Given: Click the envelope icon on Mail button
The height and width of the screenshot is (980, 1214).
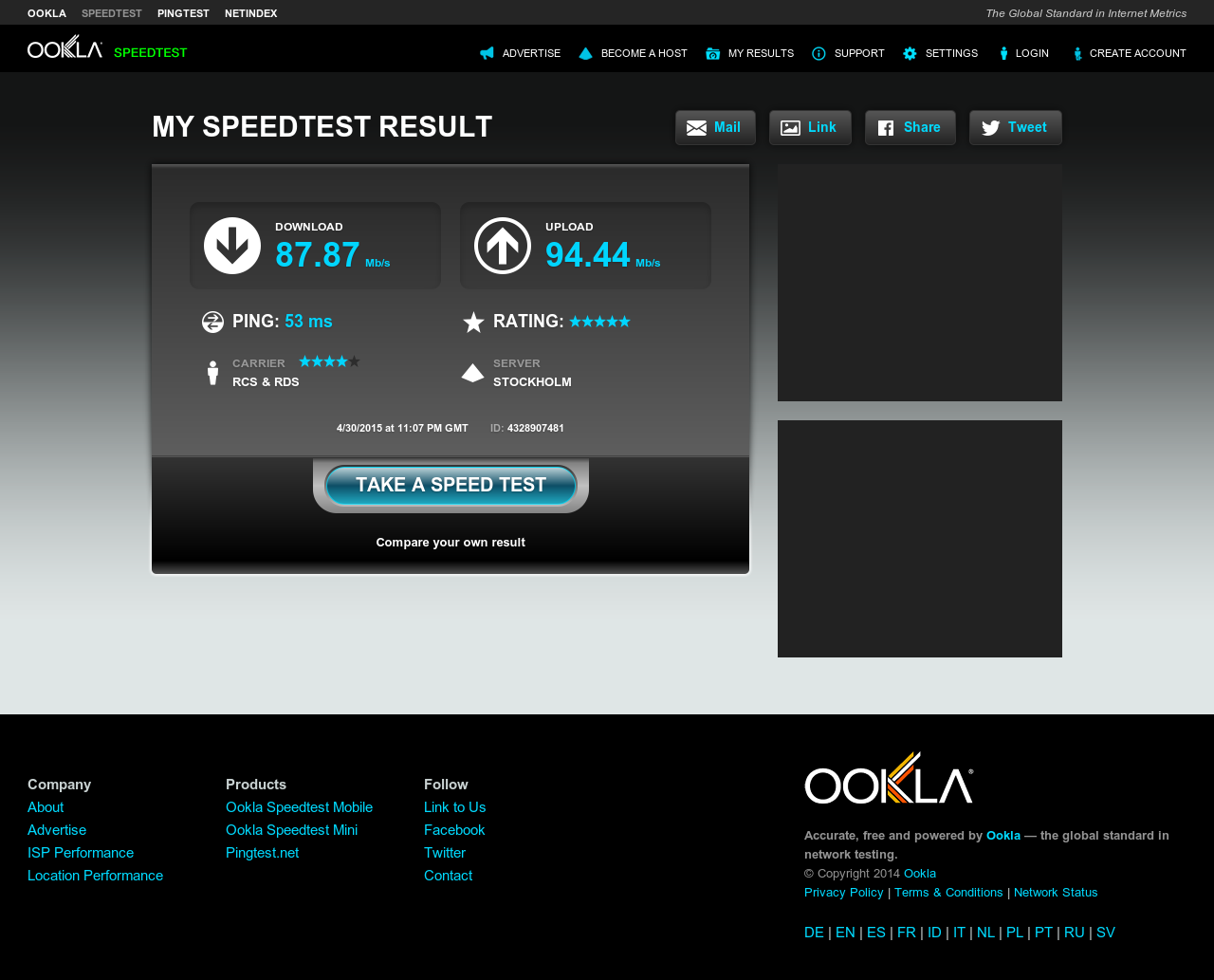Looking at the screenshot, I should coord(697,128).
